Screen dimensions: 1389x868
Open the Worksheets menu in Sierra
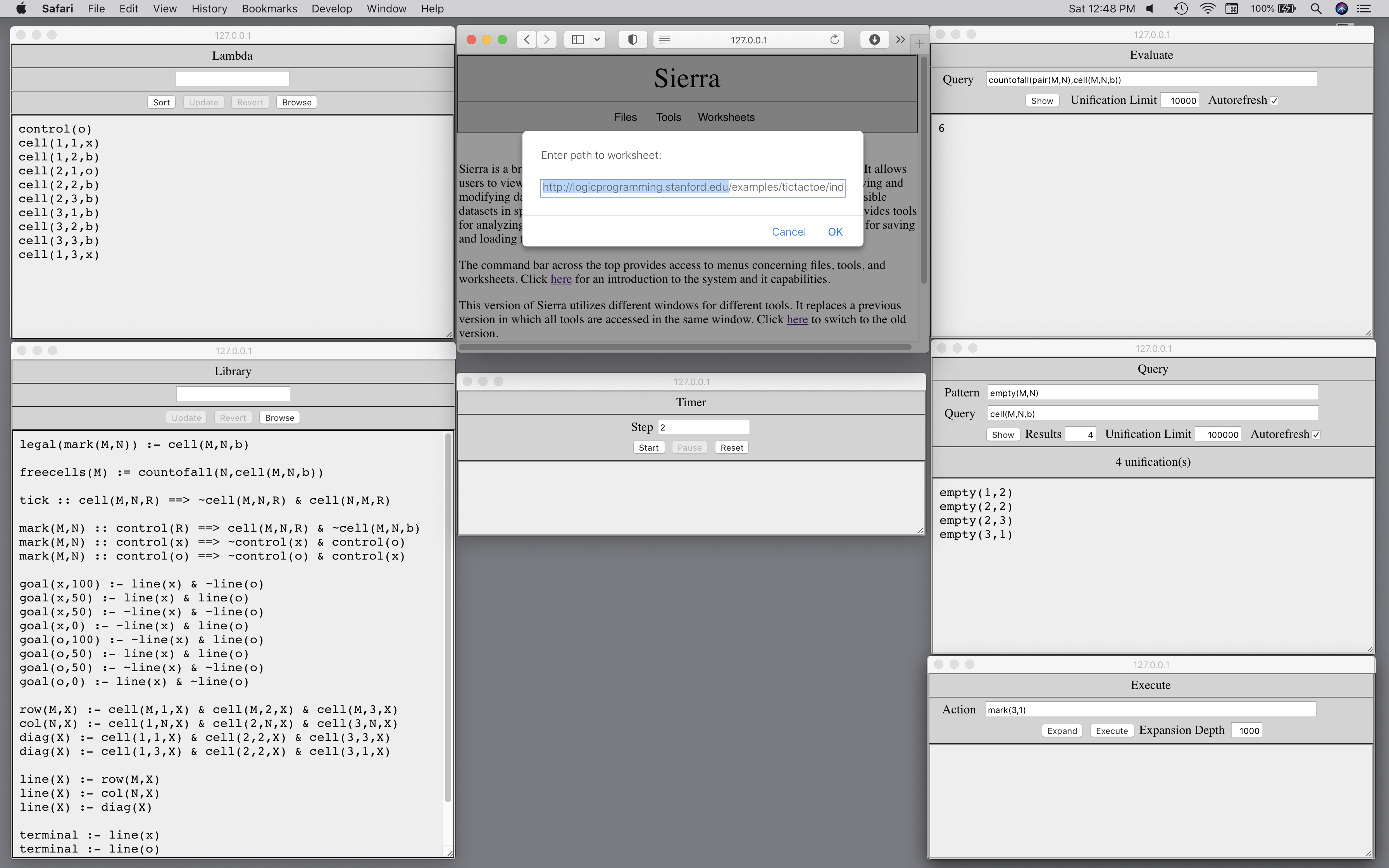[x=726, y=117]
